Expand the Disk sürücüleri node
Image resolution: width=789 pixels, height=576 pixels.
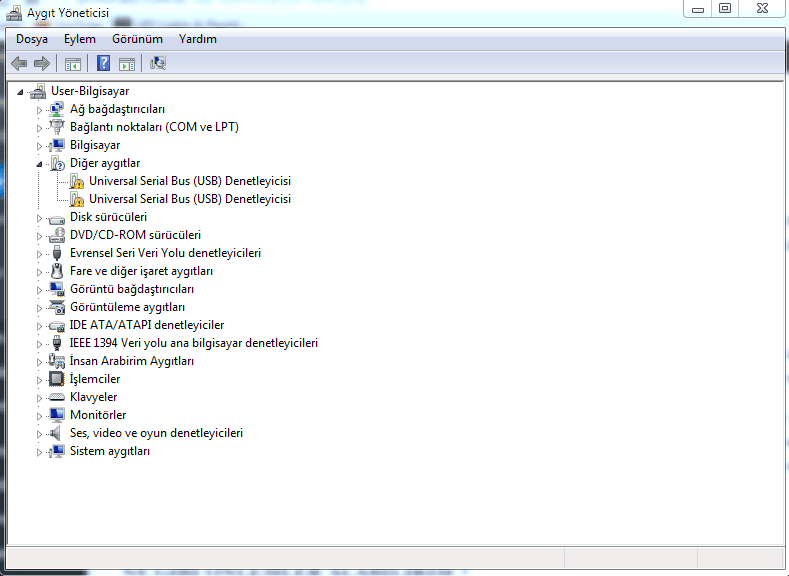point(40,217)
